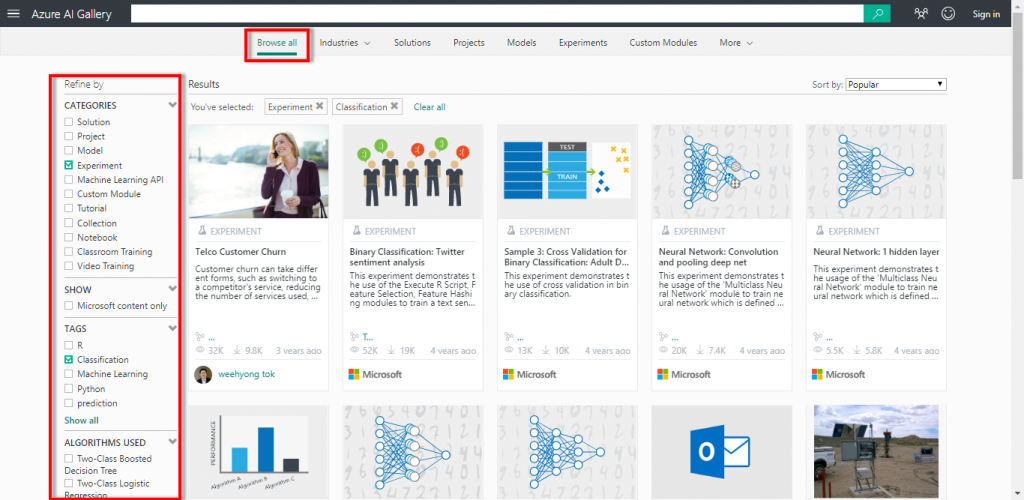Click flask icon on Convolution and pooling card
Screen dimensions: 1024x500
pyautogui.click(x=665, y=231)
